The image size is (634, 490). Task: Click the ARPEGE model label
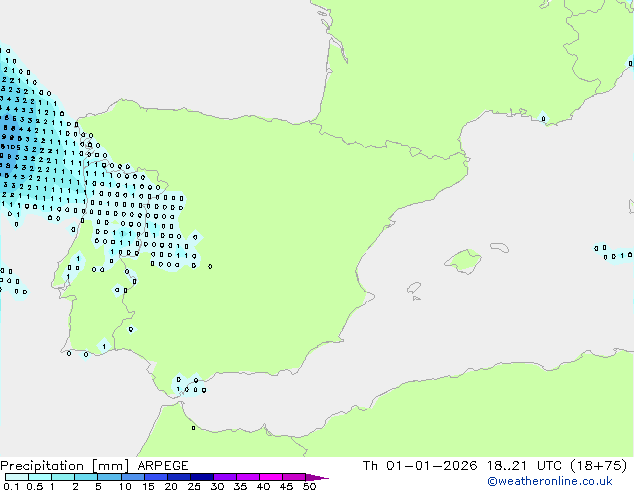click(161, 466)
